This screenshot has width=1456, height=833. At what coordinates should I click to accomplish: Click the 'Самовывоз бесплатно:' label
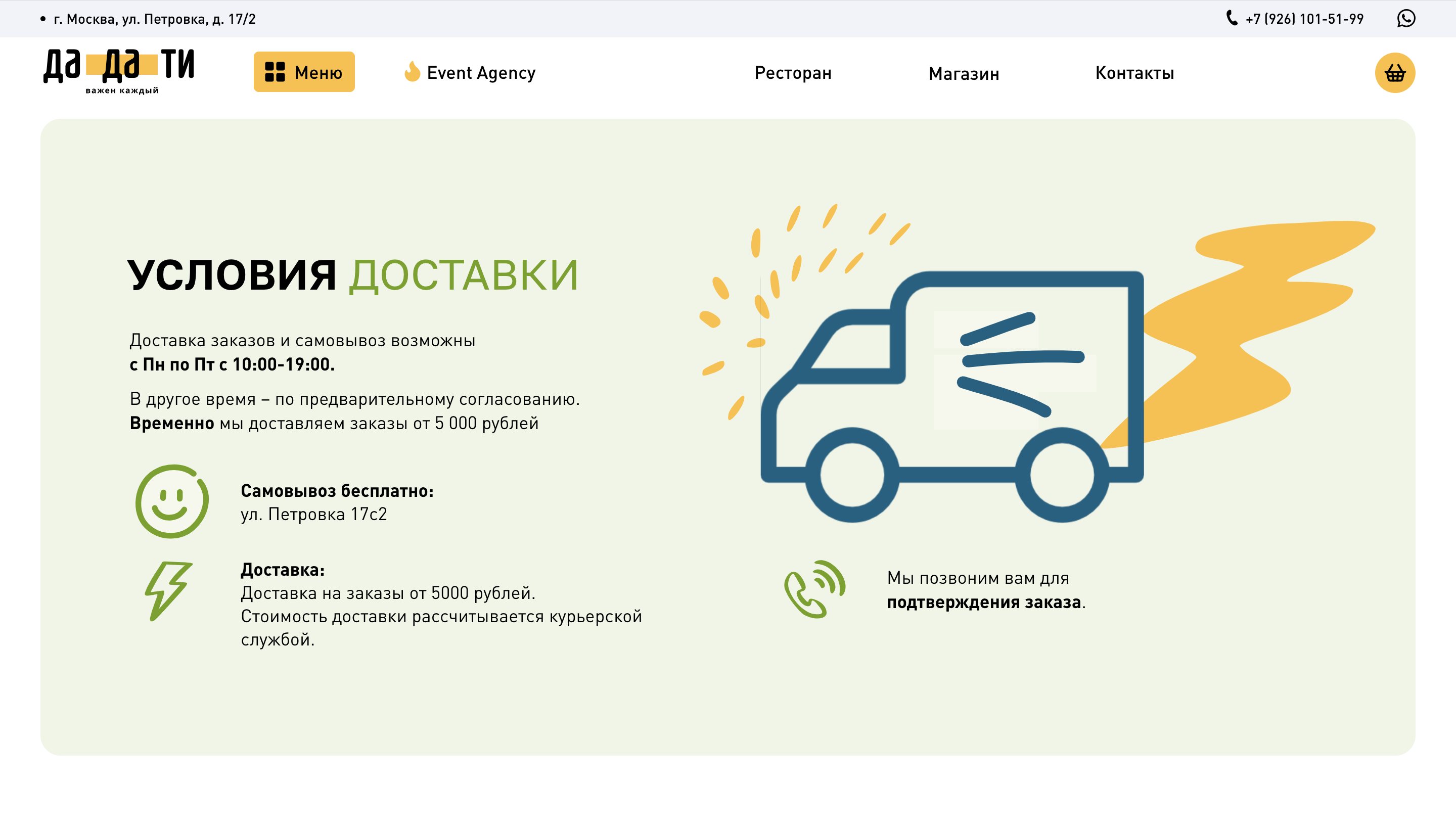coord(337,491)
